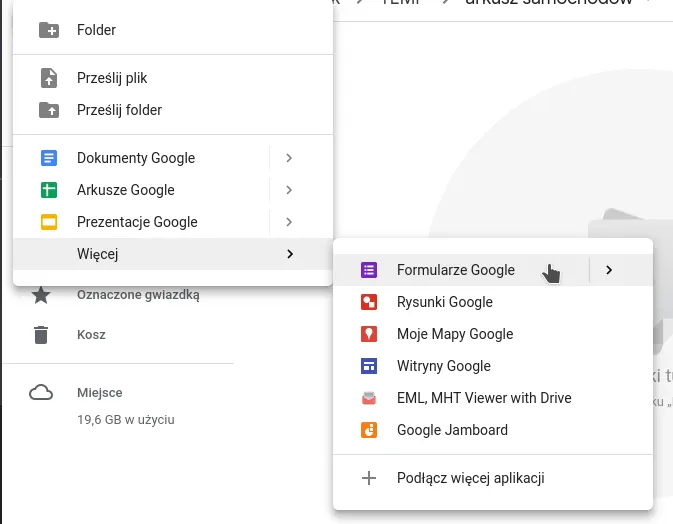Click the EML, MHT Viewer envelope icon
The image size is (673, 524).
coord(369,398)
